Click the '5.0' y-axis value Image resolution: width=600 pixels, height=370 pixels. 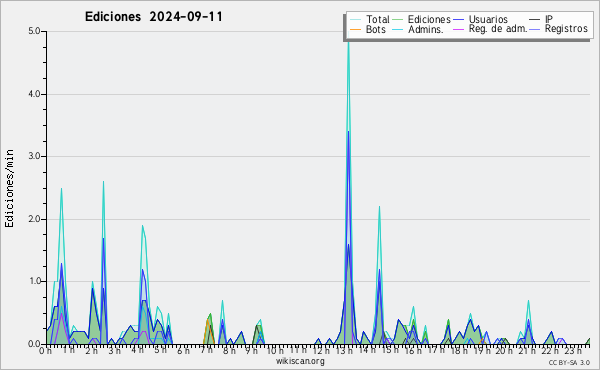[34, 31]
